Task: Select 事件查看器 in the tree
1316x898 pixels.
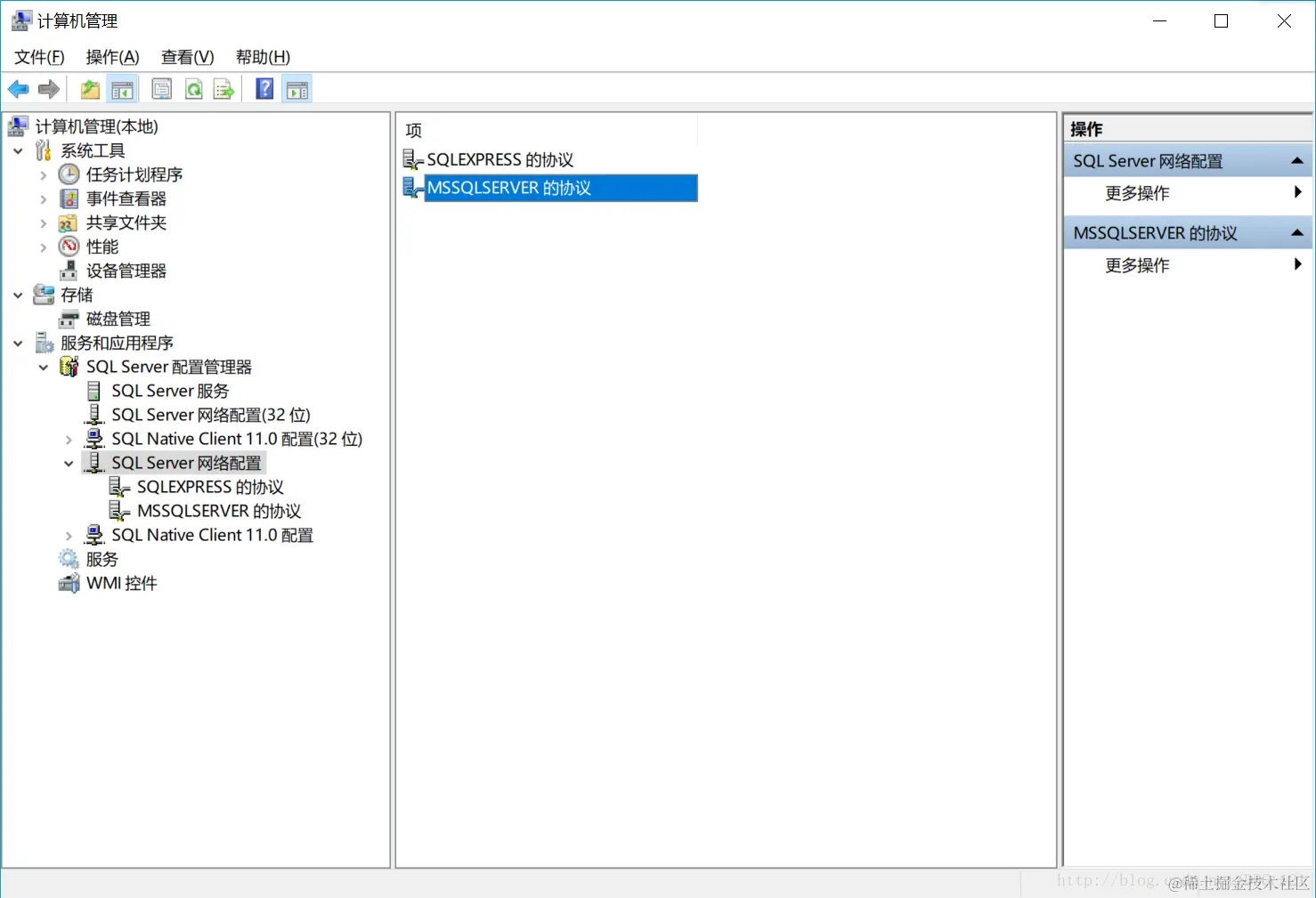Action: pyautogui.click(x=126, y=198)
